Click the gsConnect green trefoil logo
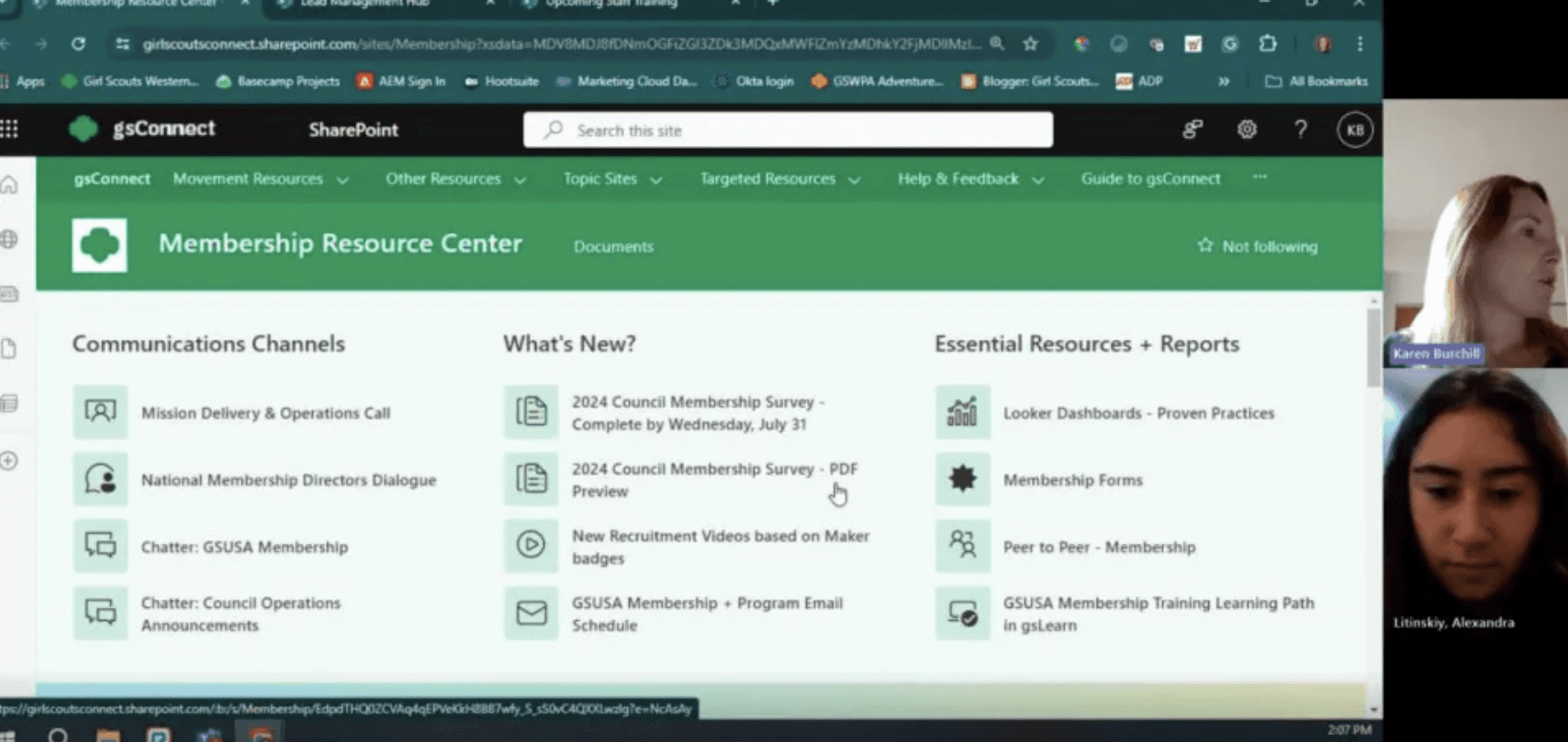The width and height of the screenshot is (1568, 742). (x=84, y=129)
